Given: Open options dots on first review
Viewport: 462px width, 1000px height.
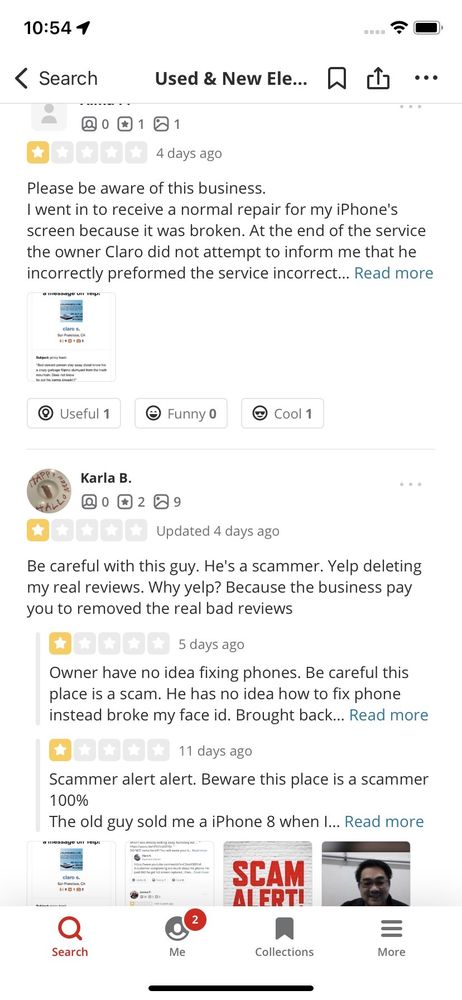Looking at the screenshot, I should coord(410,107).
